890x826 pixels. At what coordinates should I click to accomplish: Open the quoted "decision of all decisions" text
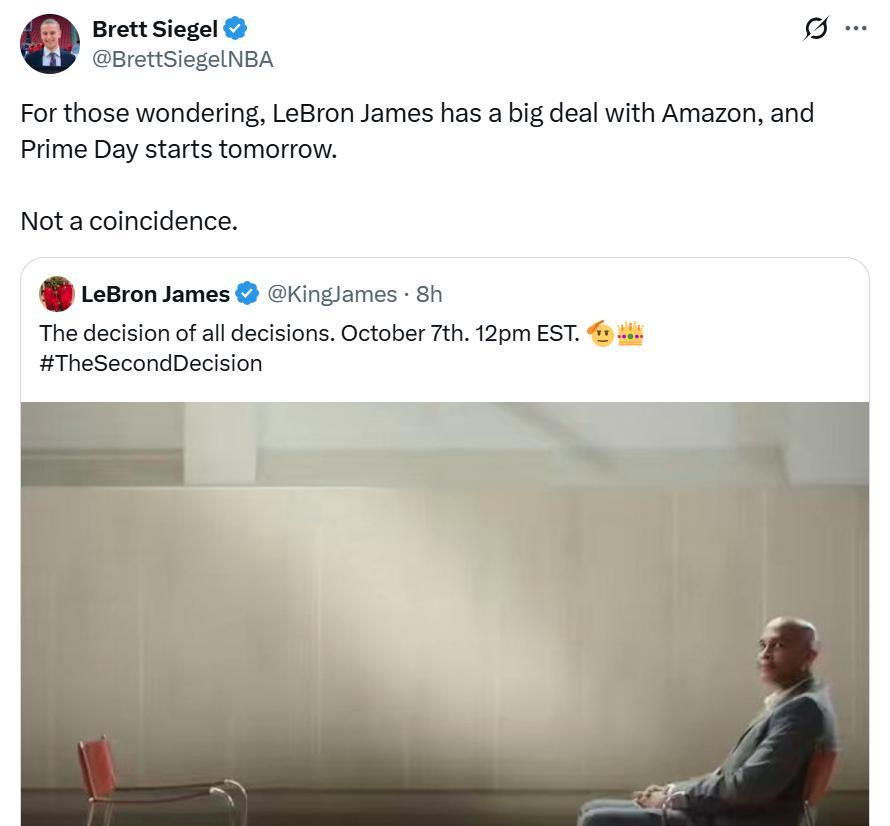(x=309, y=333)
